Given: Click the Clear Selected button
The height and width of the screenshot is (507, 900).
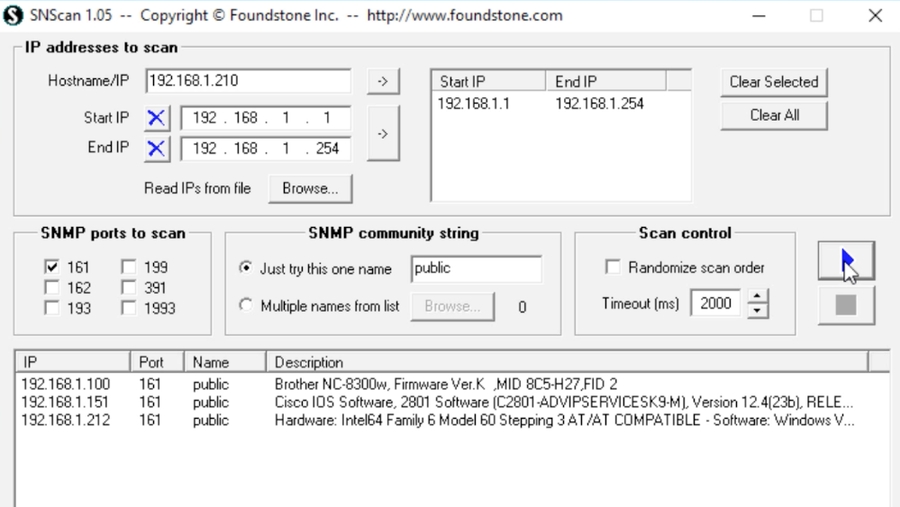Looking at the screenshot, I should 774,82.
